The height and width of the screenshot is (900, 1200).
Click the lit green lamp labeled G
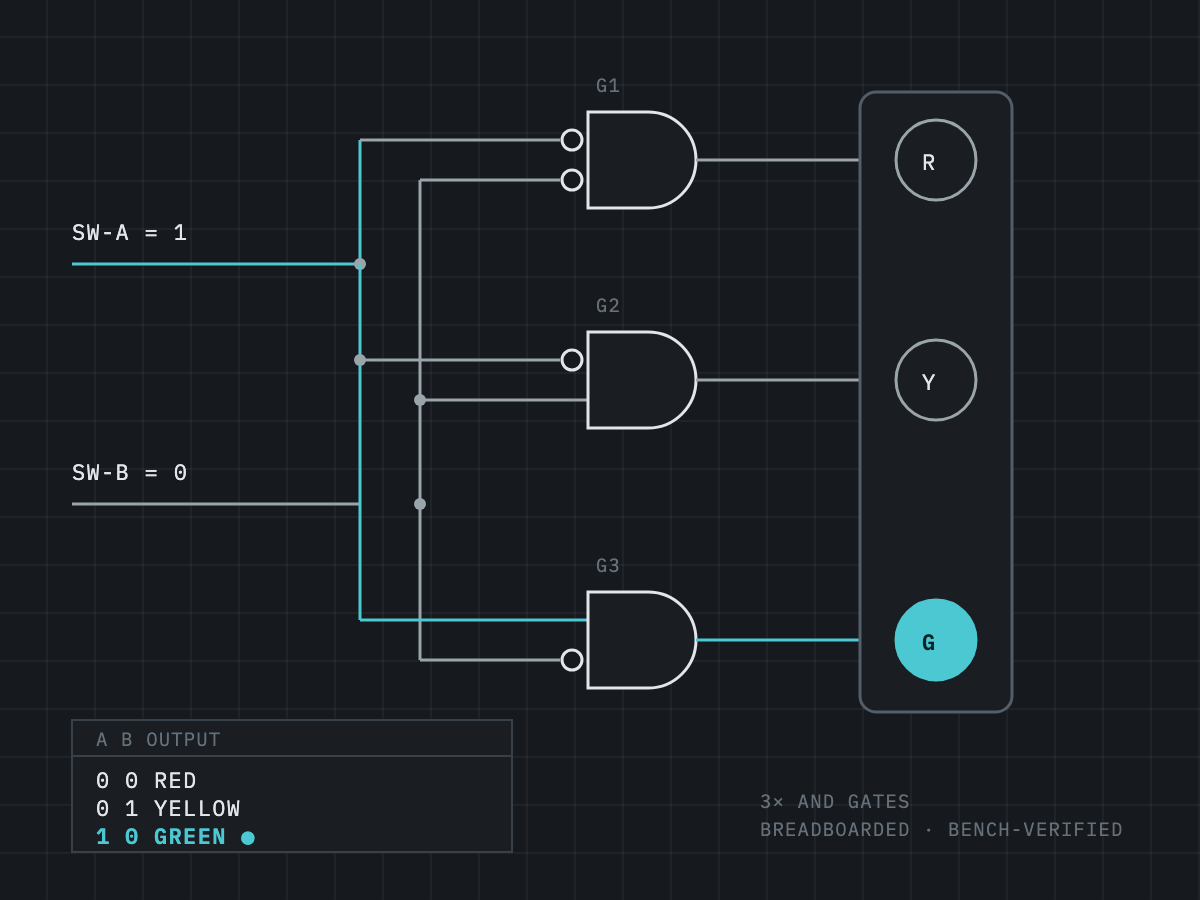pyautogui.click(x=936, y=640)
